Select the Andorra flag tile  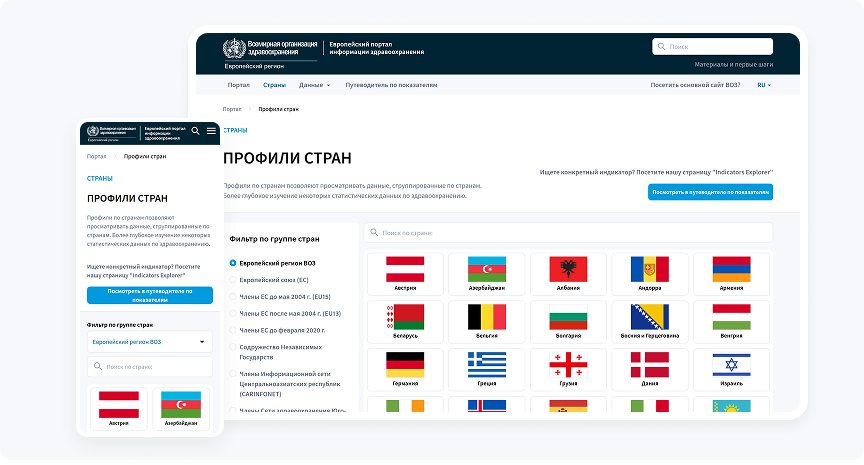coord(650,273)
